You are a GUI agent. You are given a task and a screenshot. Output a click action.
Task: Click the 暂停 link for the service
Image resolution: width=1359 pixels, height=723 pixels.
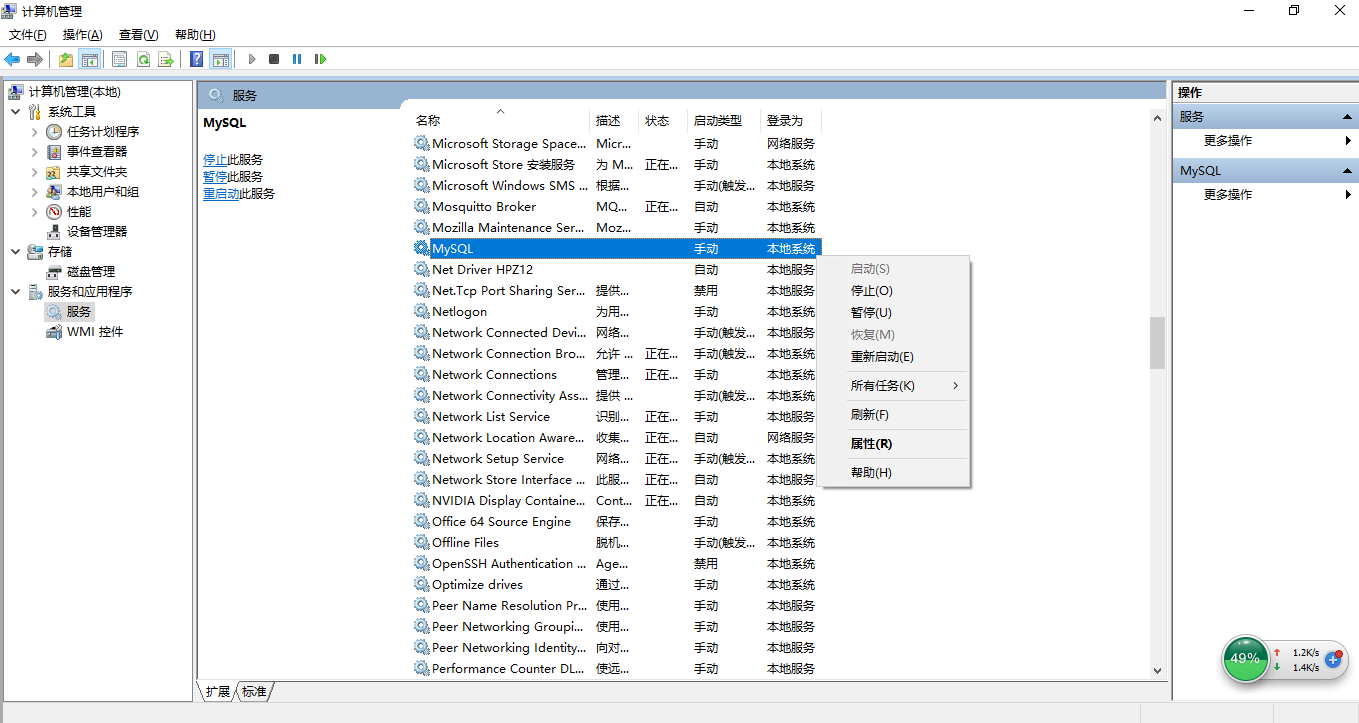click(215, 177)
